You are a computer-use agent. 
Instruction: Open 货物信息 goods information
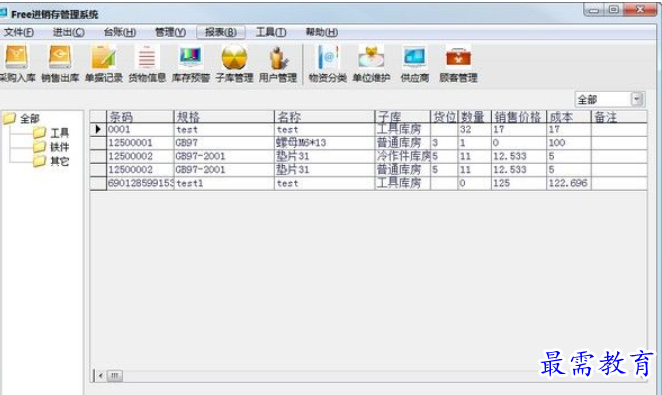coord(147,64)
